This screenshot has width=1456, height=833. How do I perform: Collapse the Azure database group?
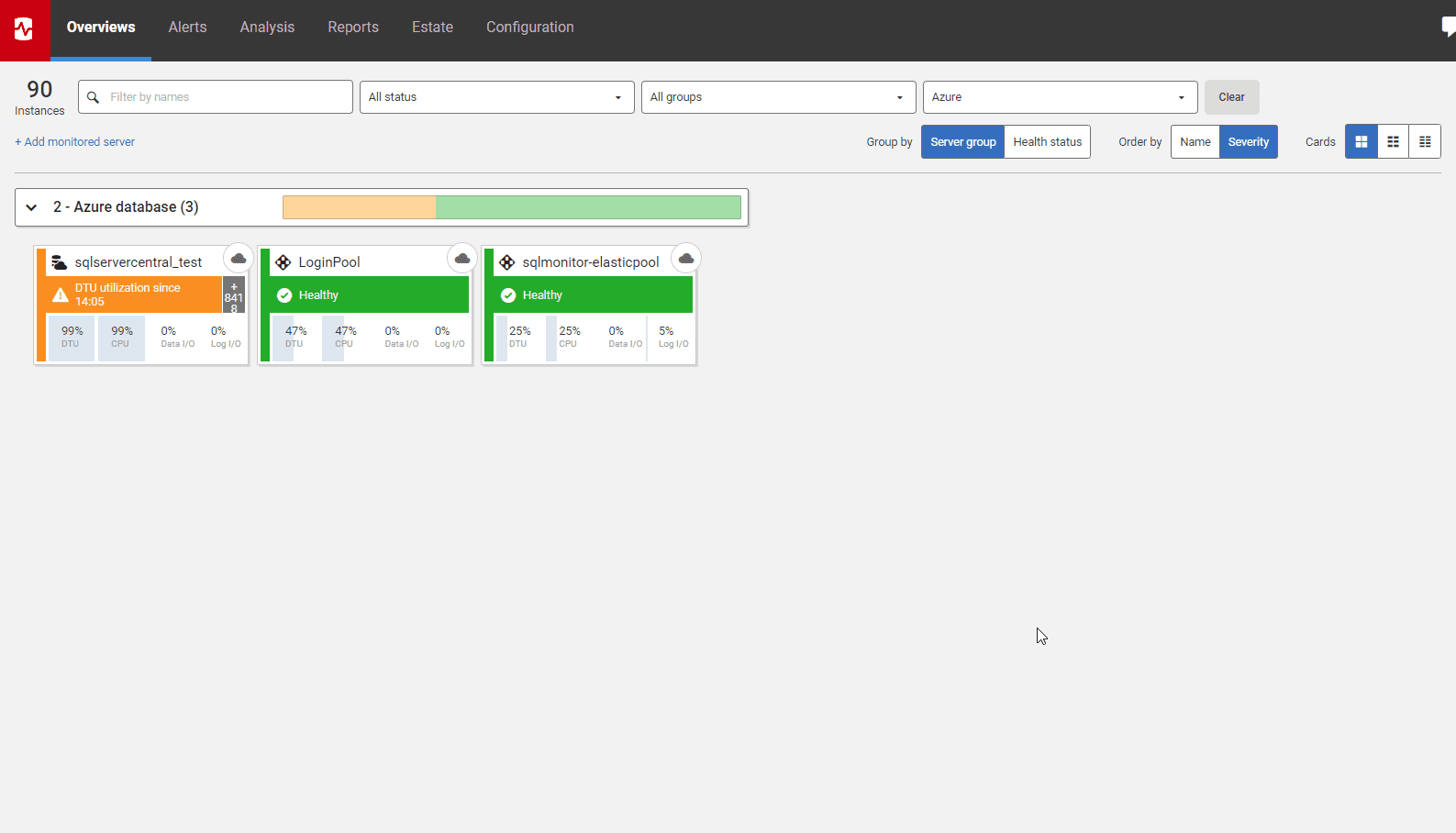[x=32, y=207]
